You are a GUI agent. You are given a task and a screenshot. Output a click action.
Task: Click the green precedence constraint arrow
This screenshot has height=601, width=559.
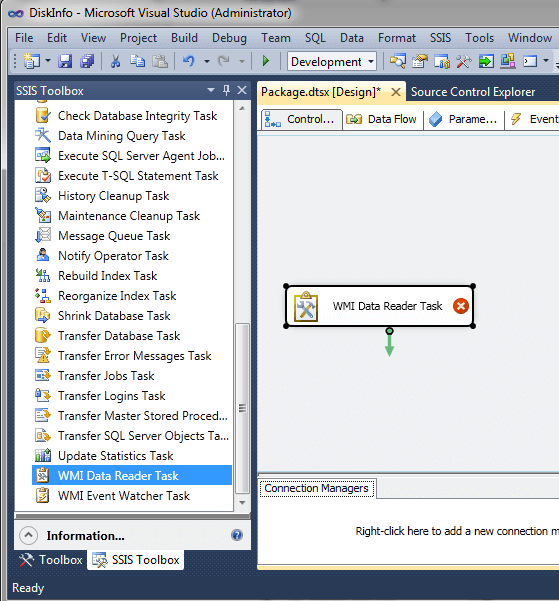389,342
